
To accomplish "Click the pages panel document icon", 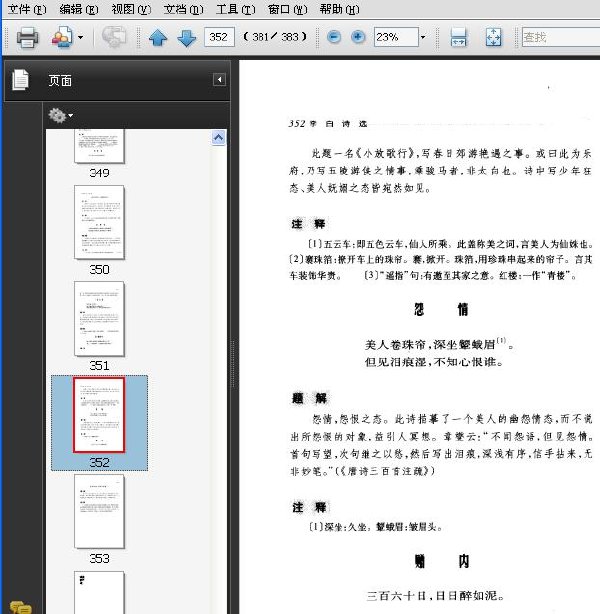I will point(20,80).
